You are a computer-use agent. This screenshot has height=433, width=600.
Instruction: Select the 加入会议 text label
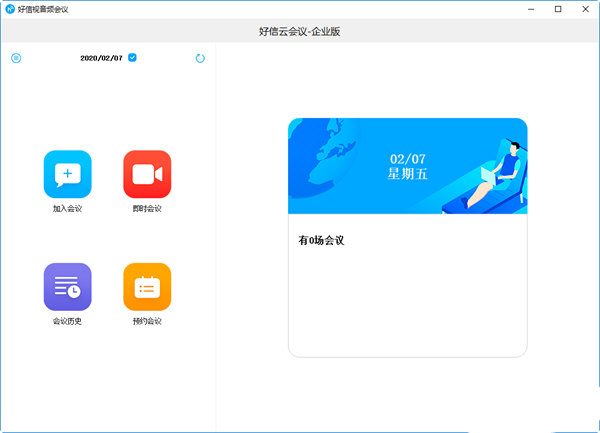pyautogui.click(x=67, y=208)
